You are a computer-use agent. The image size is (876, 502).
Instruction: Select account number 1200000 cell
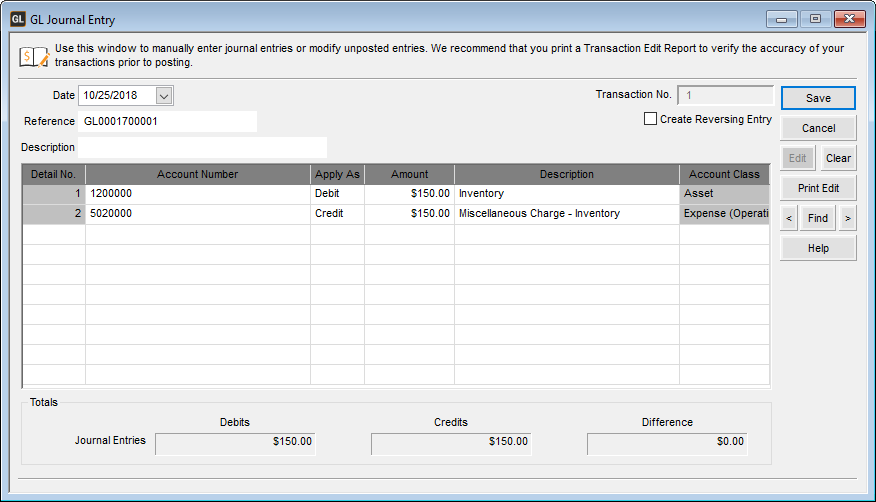pos(197,193)
